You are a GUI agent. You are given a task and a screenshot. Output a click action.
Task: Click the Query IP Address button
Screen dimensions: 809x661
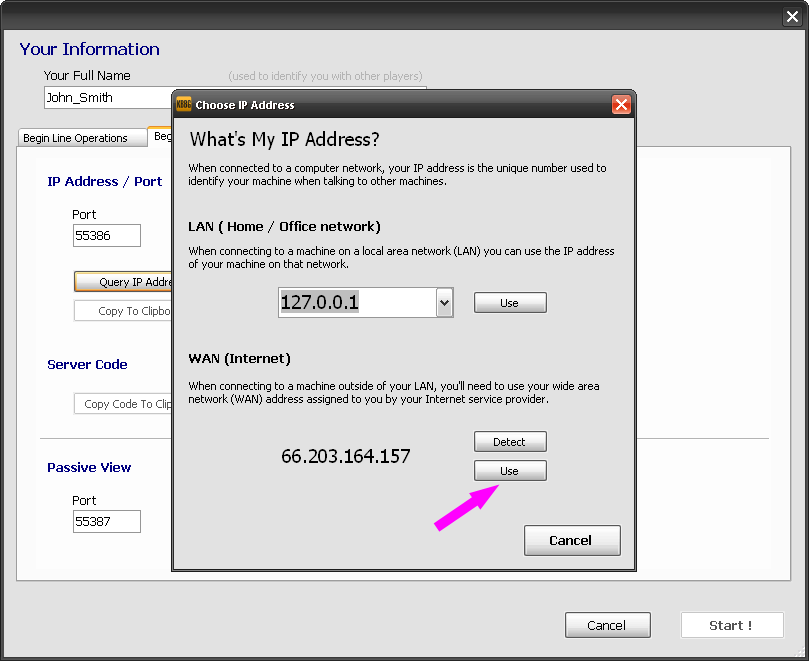point(124,282)
